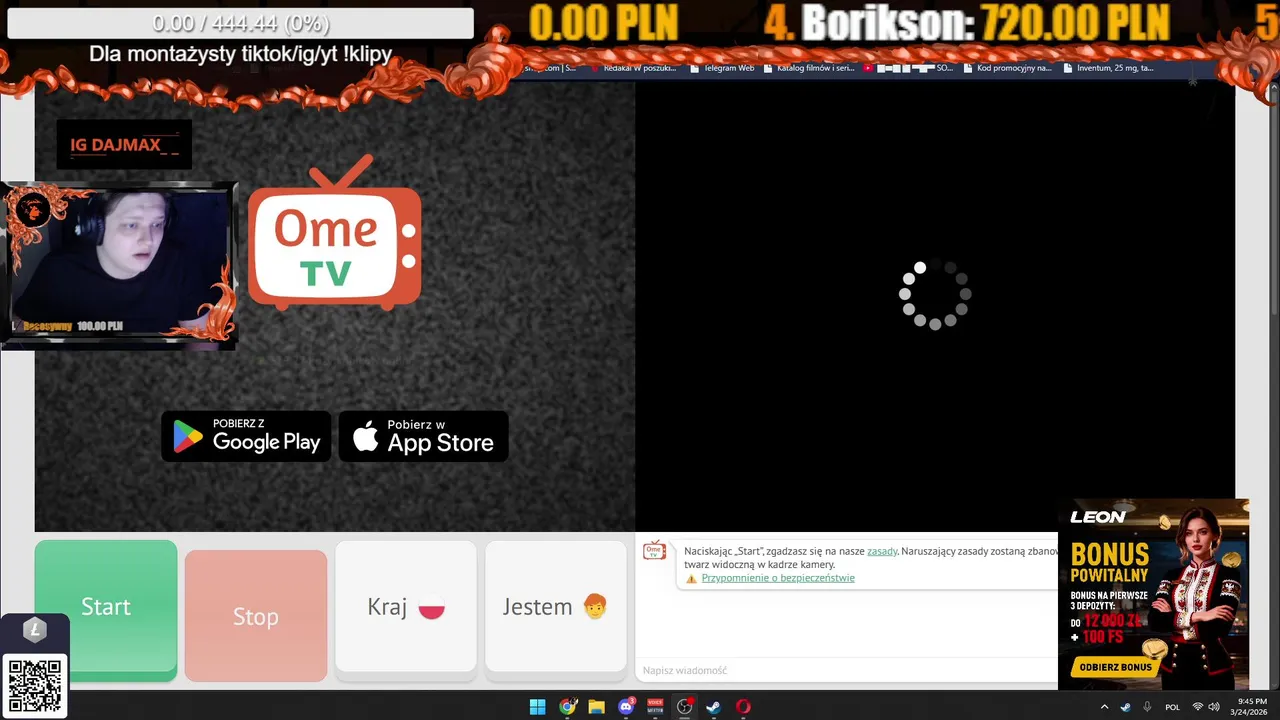Click the LEON logo on the ad
Viewport: 1280px width, 720px height.
[1098, 517]
